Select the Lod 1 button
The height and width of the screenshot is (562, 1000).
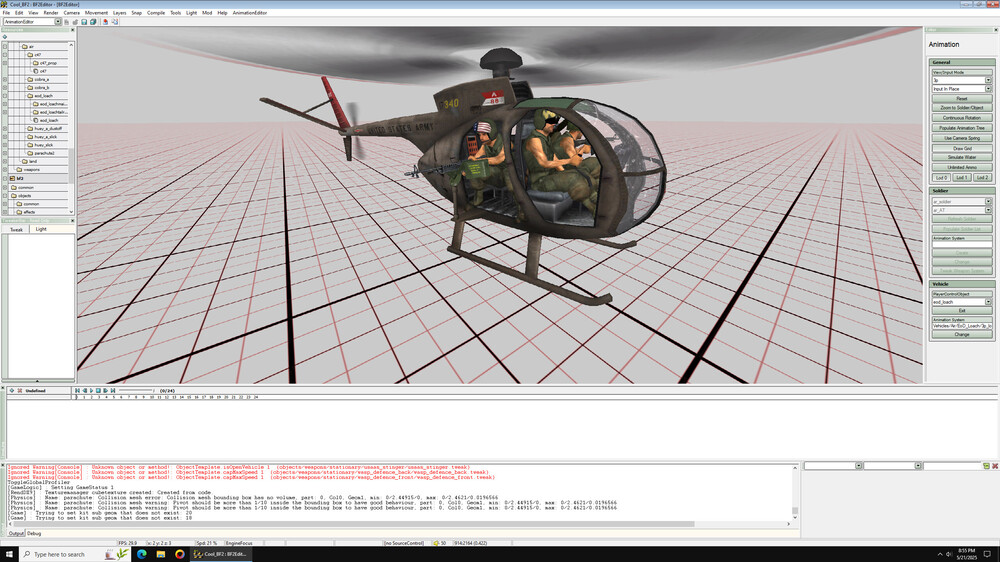click(962, 177)
